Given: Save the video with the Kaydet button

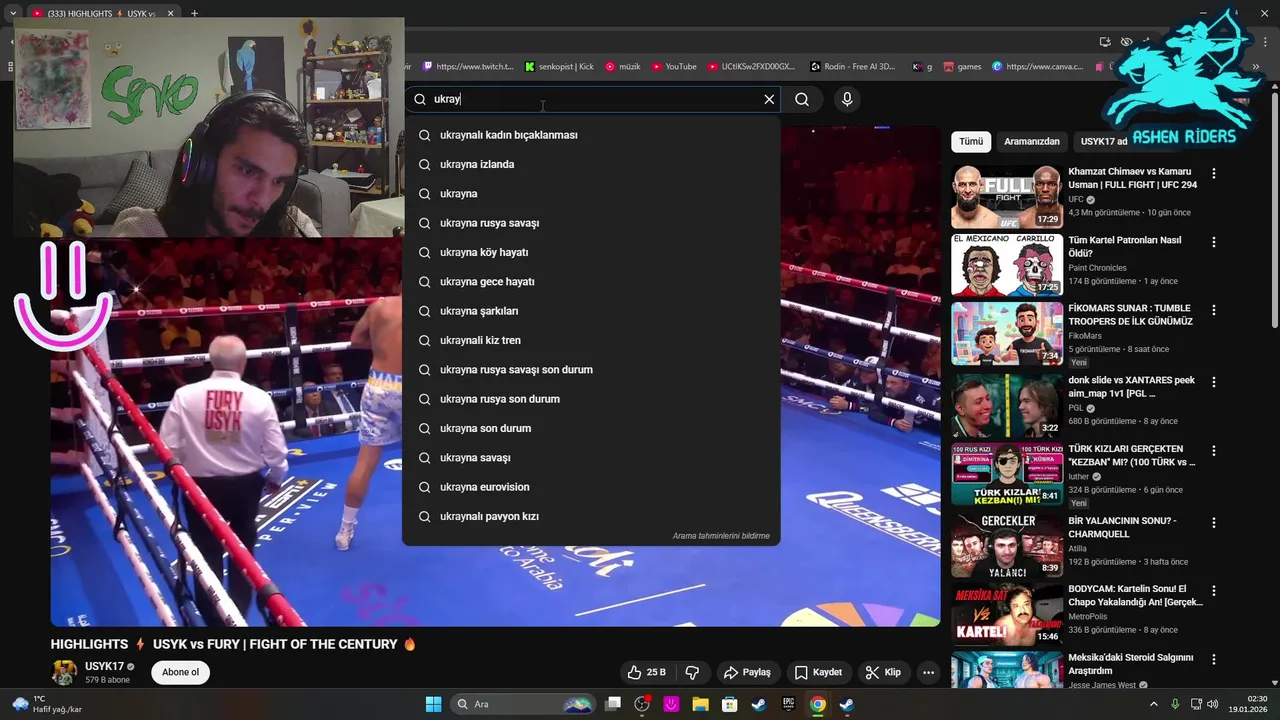Looking at the screenshot, I should pos(818,672).
